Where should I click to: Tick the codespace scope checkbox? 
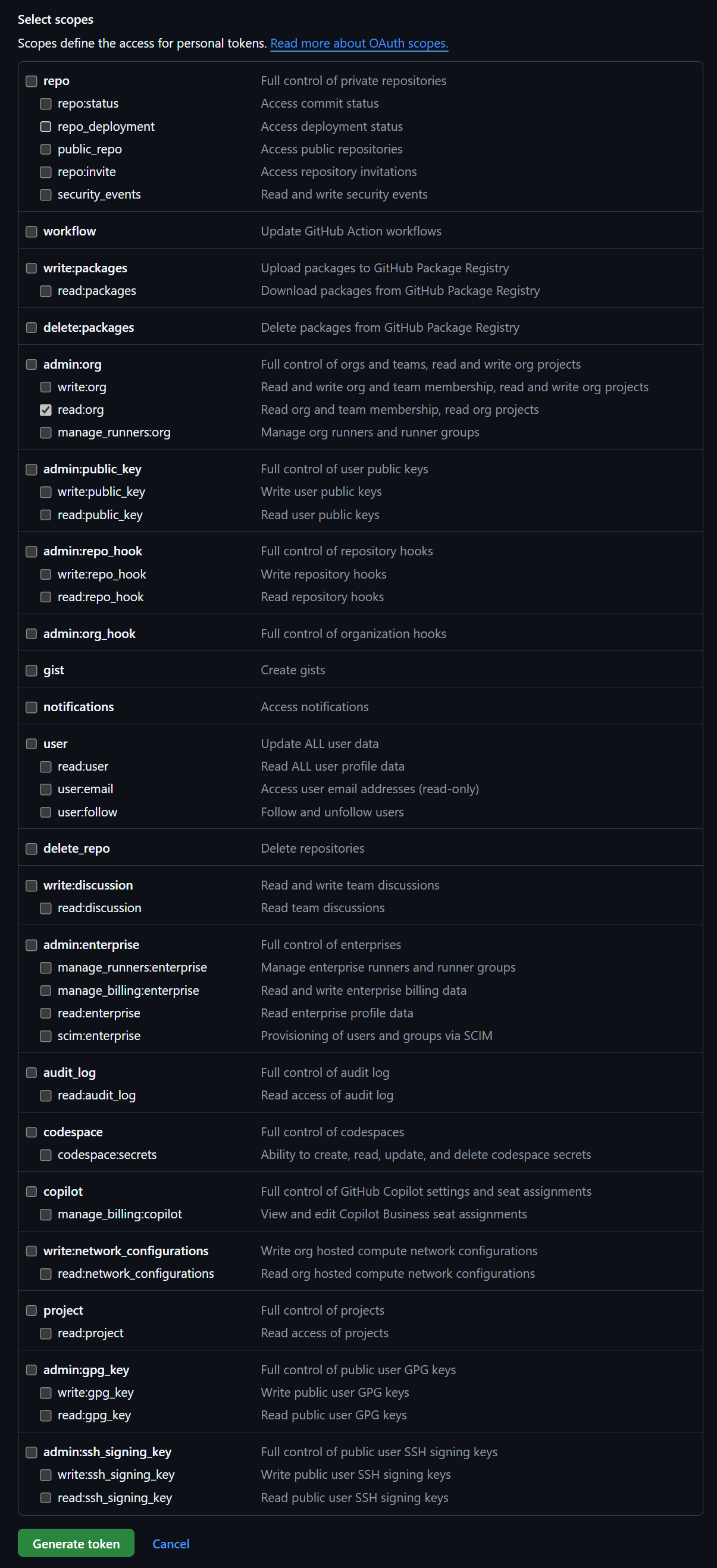coord(32,1132)
